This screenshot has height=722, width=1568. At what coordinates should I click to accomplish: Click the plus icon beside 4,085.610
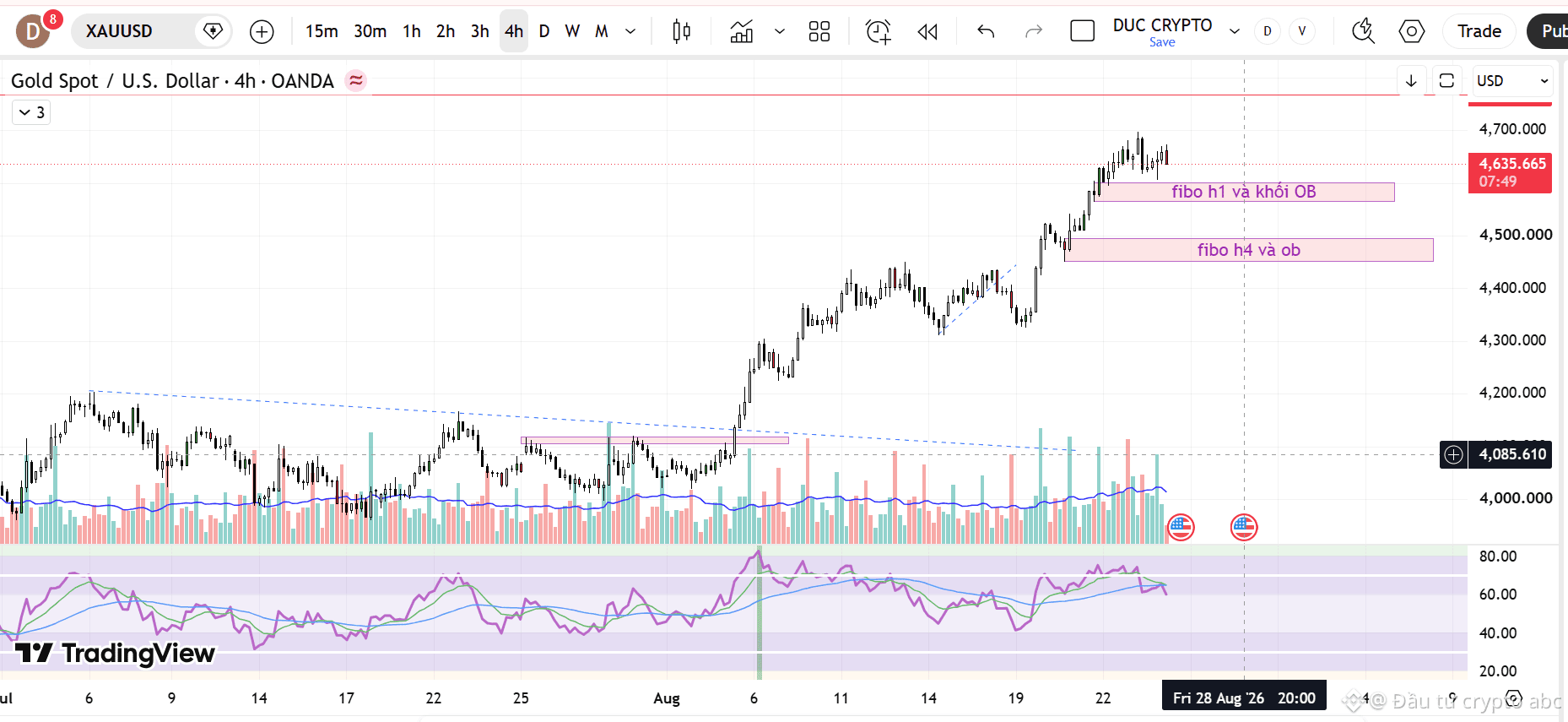[x=1453, y=454]
